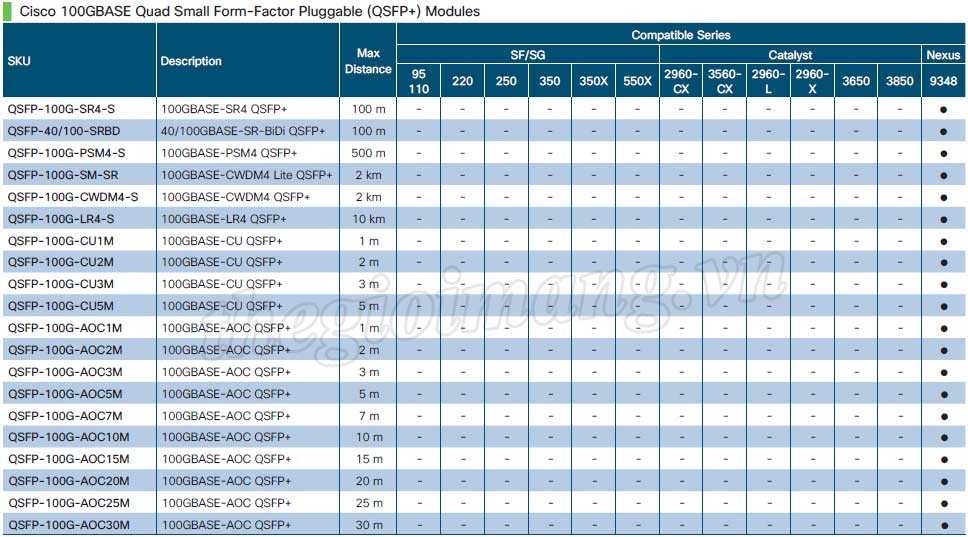Click the 20 m distance cell
The image size is (968, 537).
coord(369,481)
